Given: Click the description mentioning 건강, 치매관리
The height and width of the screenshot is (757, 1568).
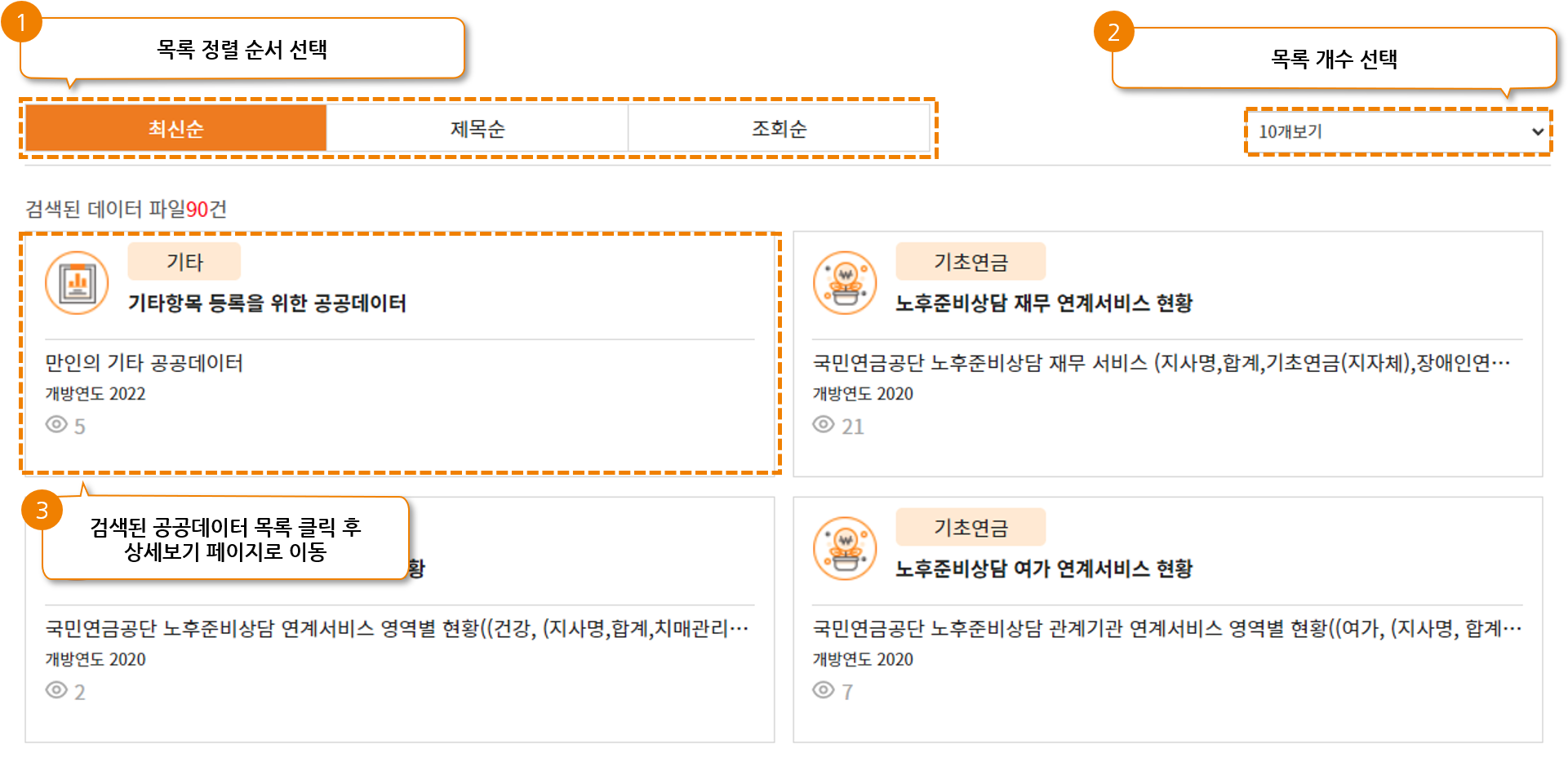Looking at the screenshot, I should tap(397, 629).
